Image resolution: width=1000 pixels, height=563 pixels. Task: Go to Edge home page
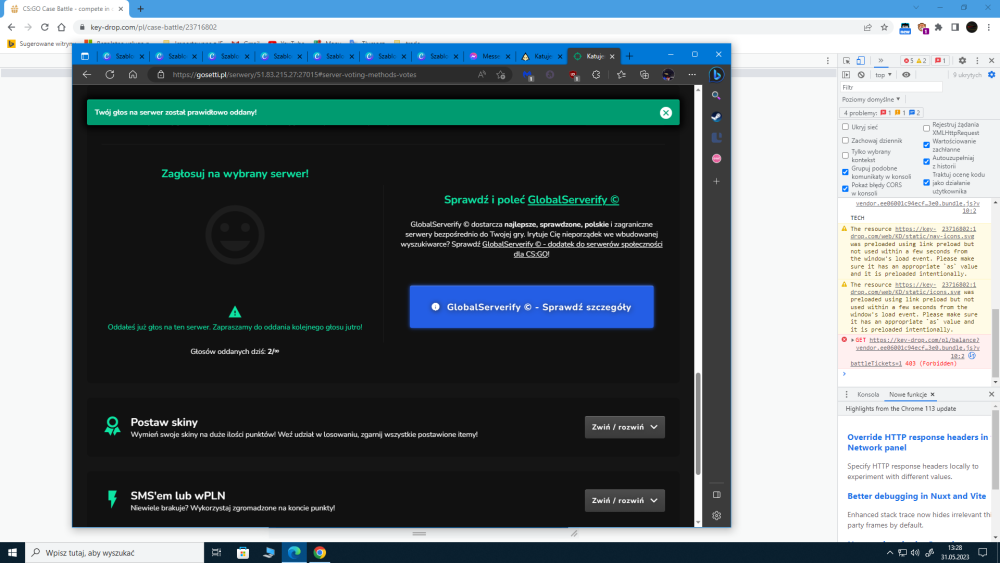click(x=133, y=75)
